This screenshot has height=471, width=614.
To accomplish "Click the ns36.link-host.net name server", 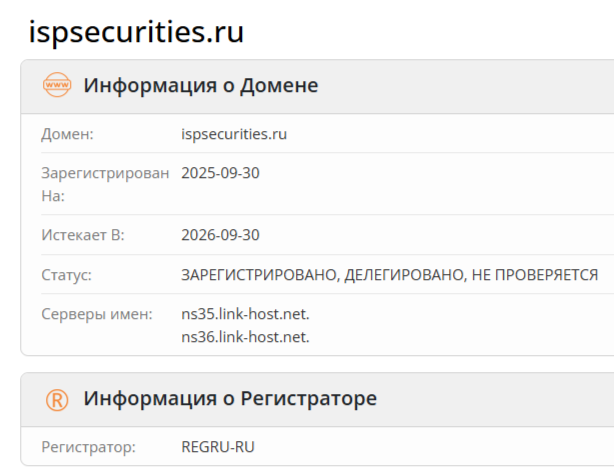I will [245, 337].
